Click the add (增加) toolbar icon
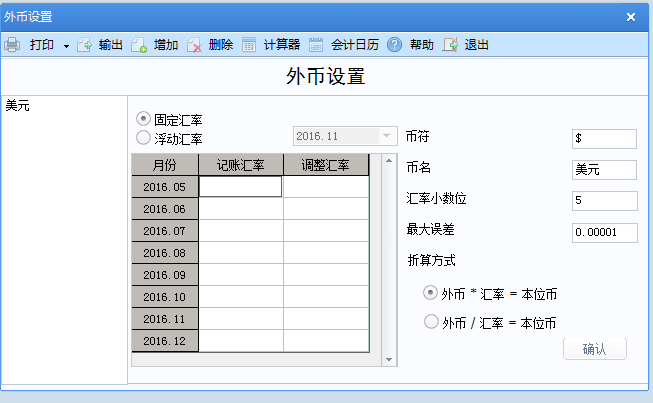The width and height of the screenshot is (653, 403). click(x=139, y=45)
